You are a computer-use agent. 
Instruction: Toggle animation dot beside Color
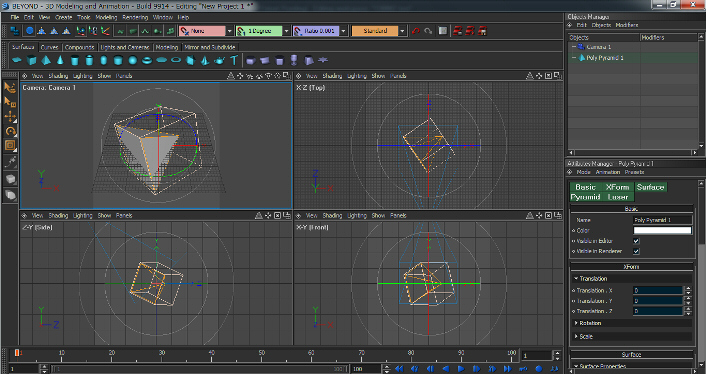pos(574,230)
